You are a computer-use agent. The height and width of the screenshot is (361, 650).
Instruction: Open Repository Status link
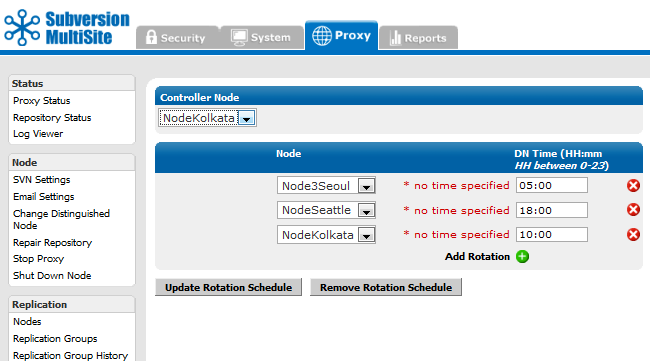(52, 118)
